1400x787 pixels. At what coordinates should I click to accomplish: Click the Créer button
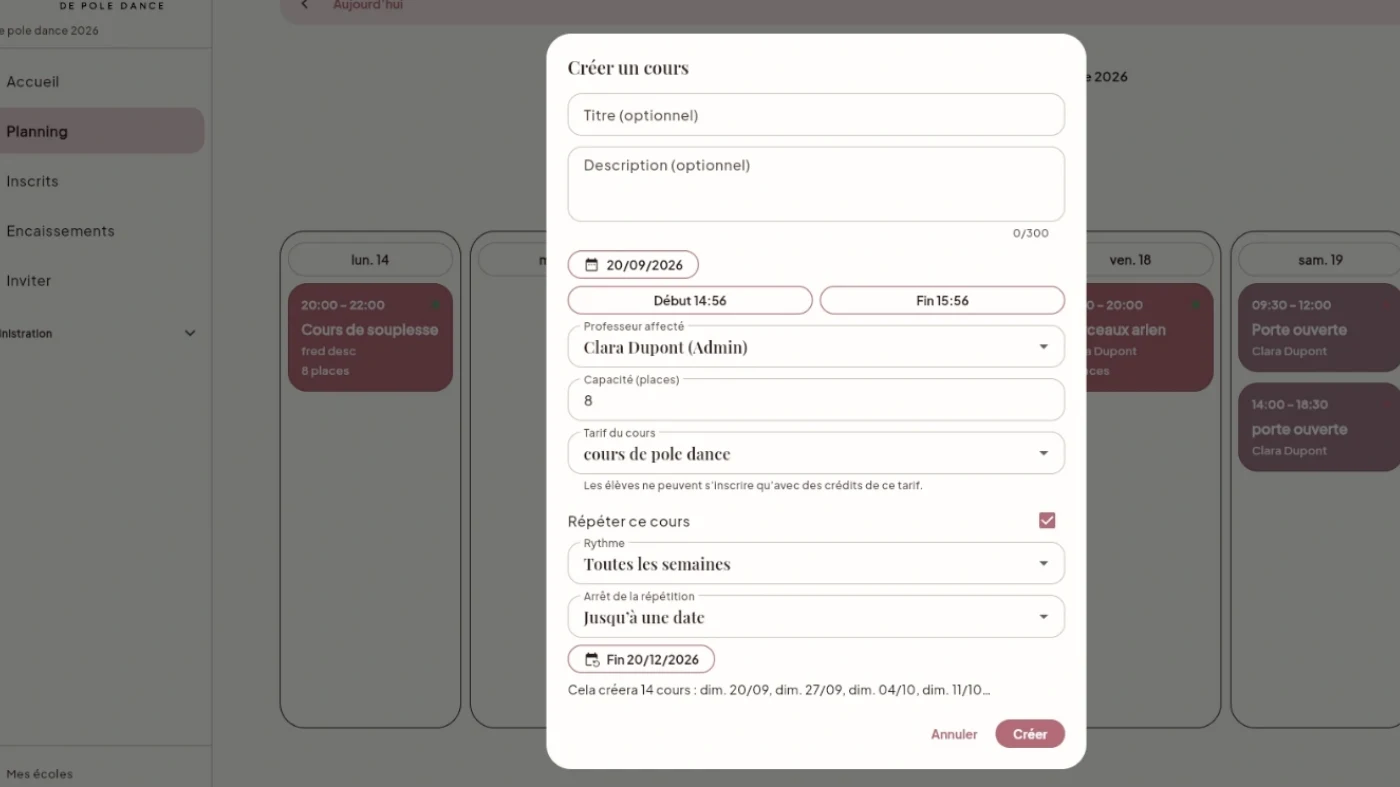pos(1030,734)
